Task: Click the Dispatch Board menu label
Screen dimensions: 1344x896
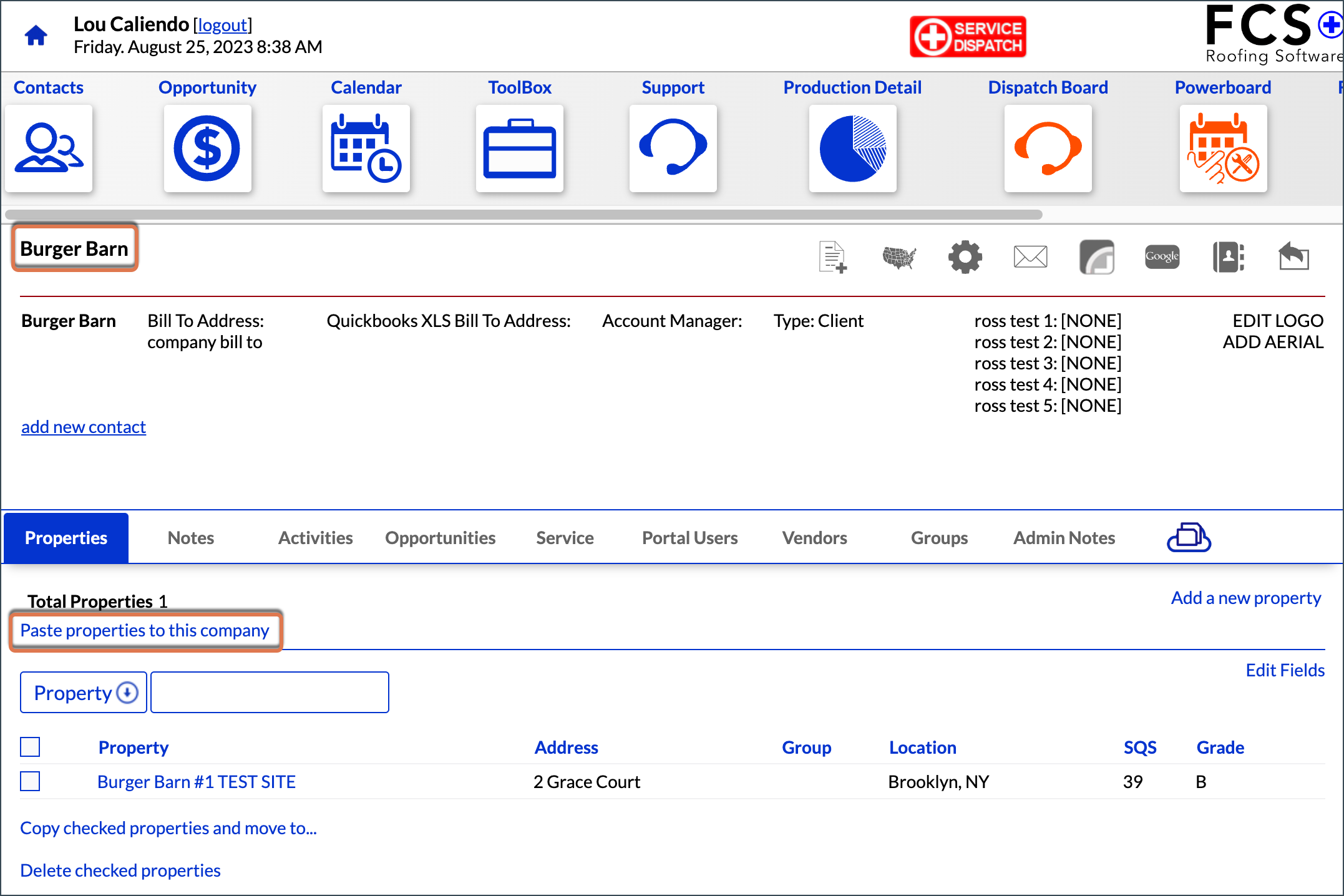Action: [x=1048, y=87]
